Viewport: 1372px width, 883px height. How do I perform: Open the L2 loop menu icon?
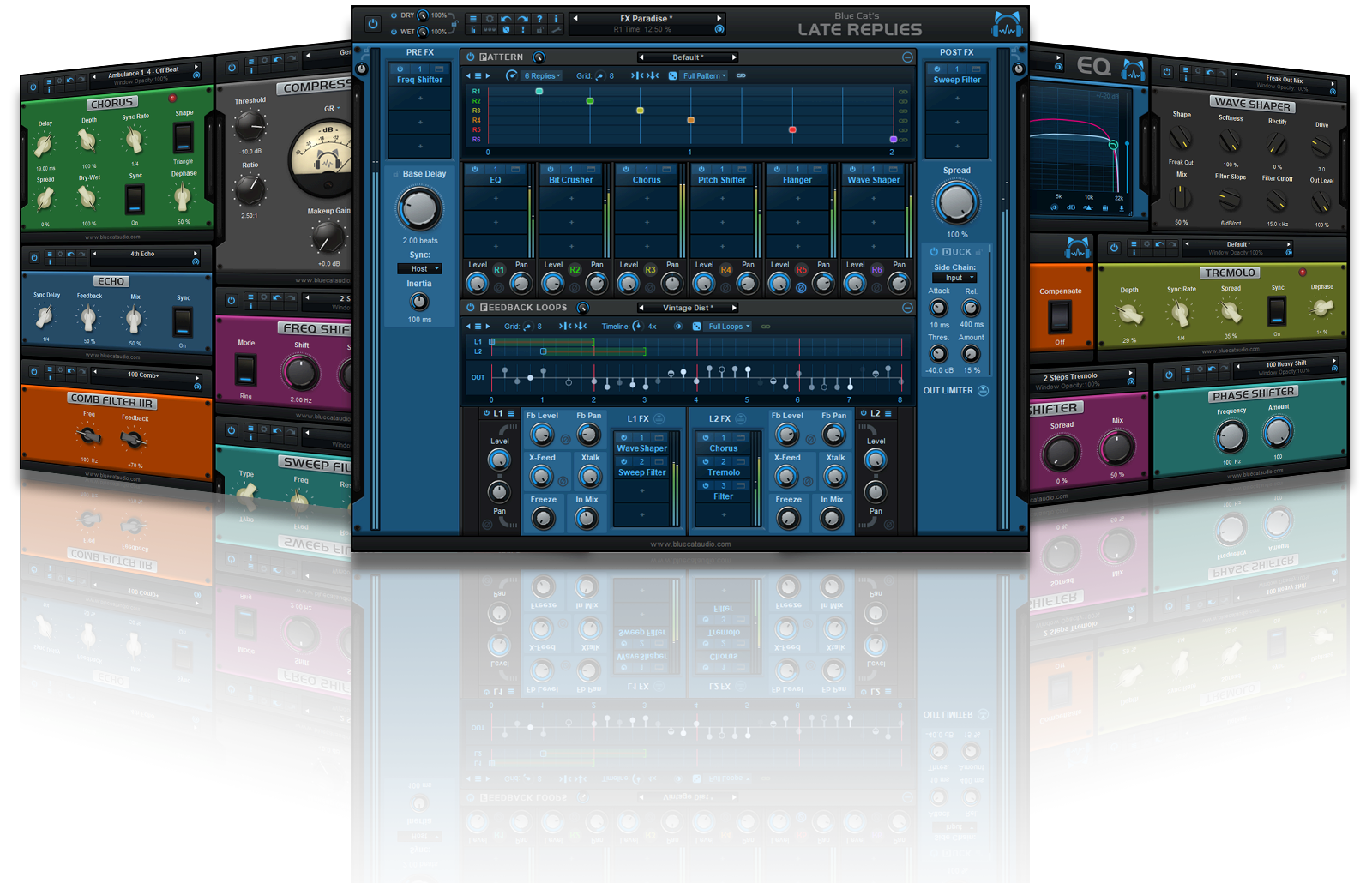(x=888, y=413)
